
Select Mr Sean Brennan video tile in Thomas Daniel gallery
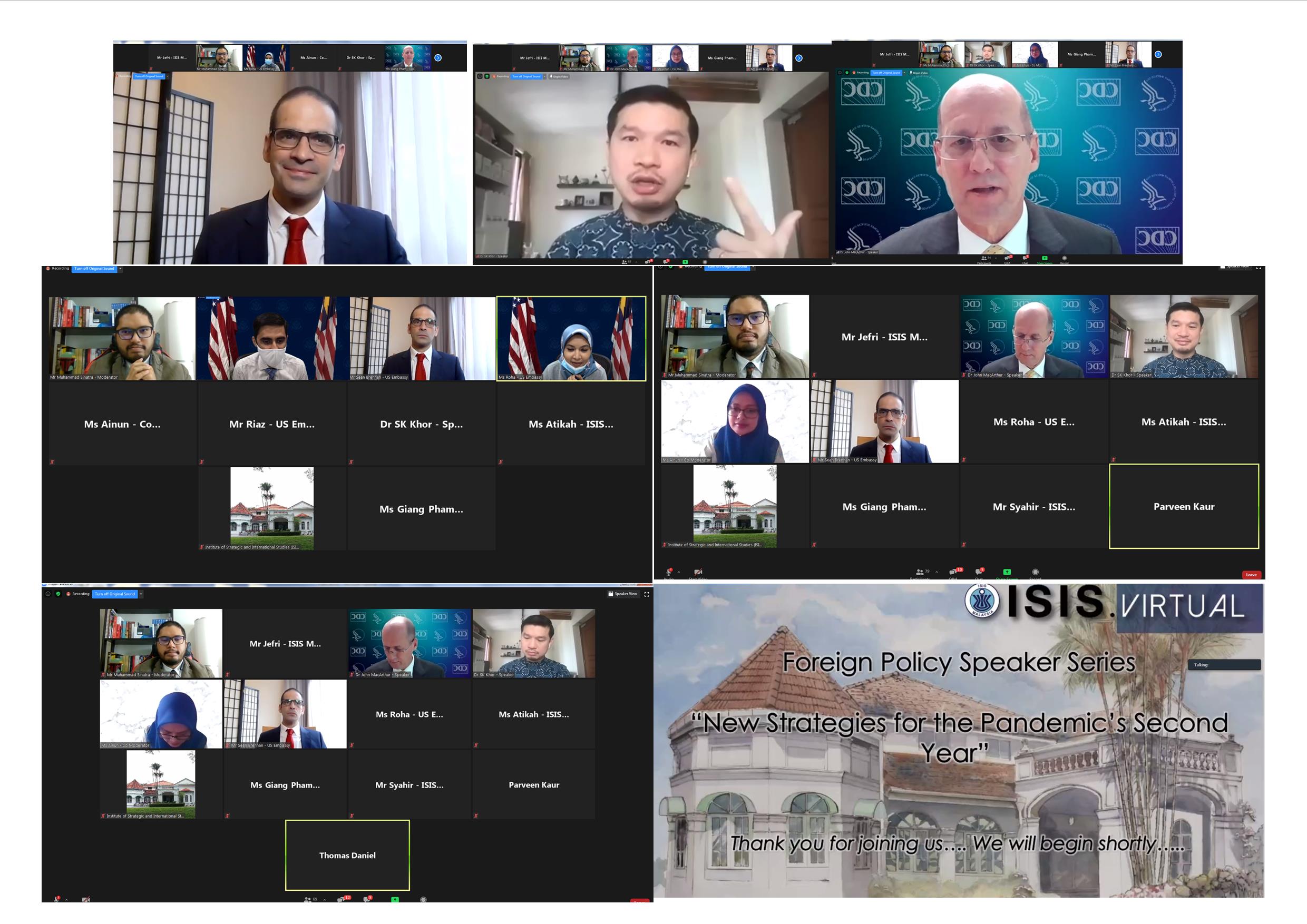pyautogui.click(x=285, y=714)
